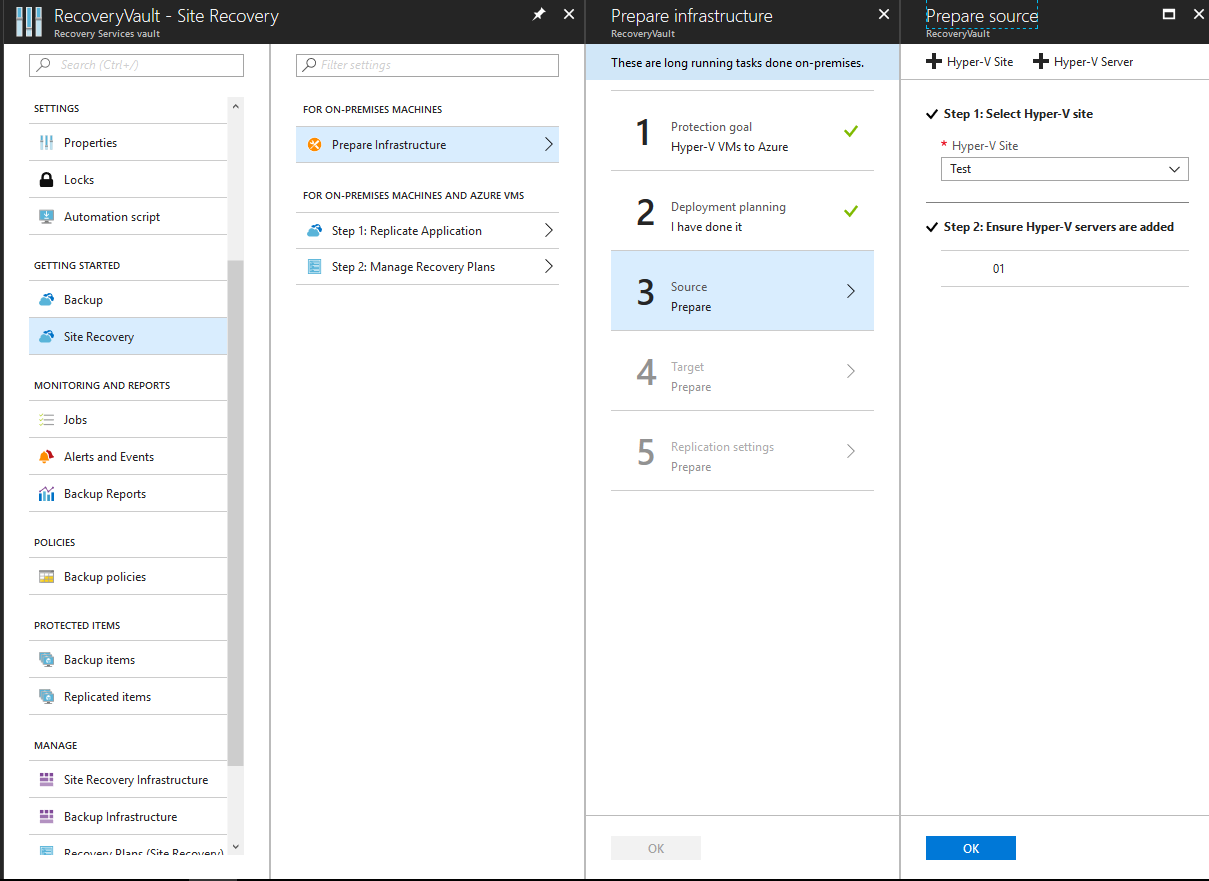Pin the RecoveryVault blade
1209x881 pixels.
point(539,14)
